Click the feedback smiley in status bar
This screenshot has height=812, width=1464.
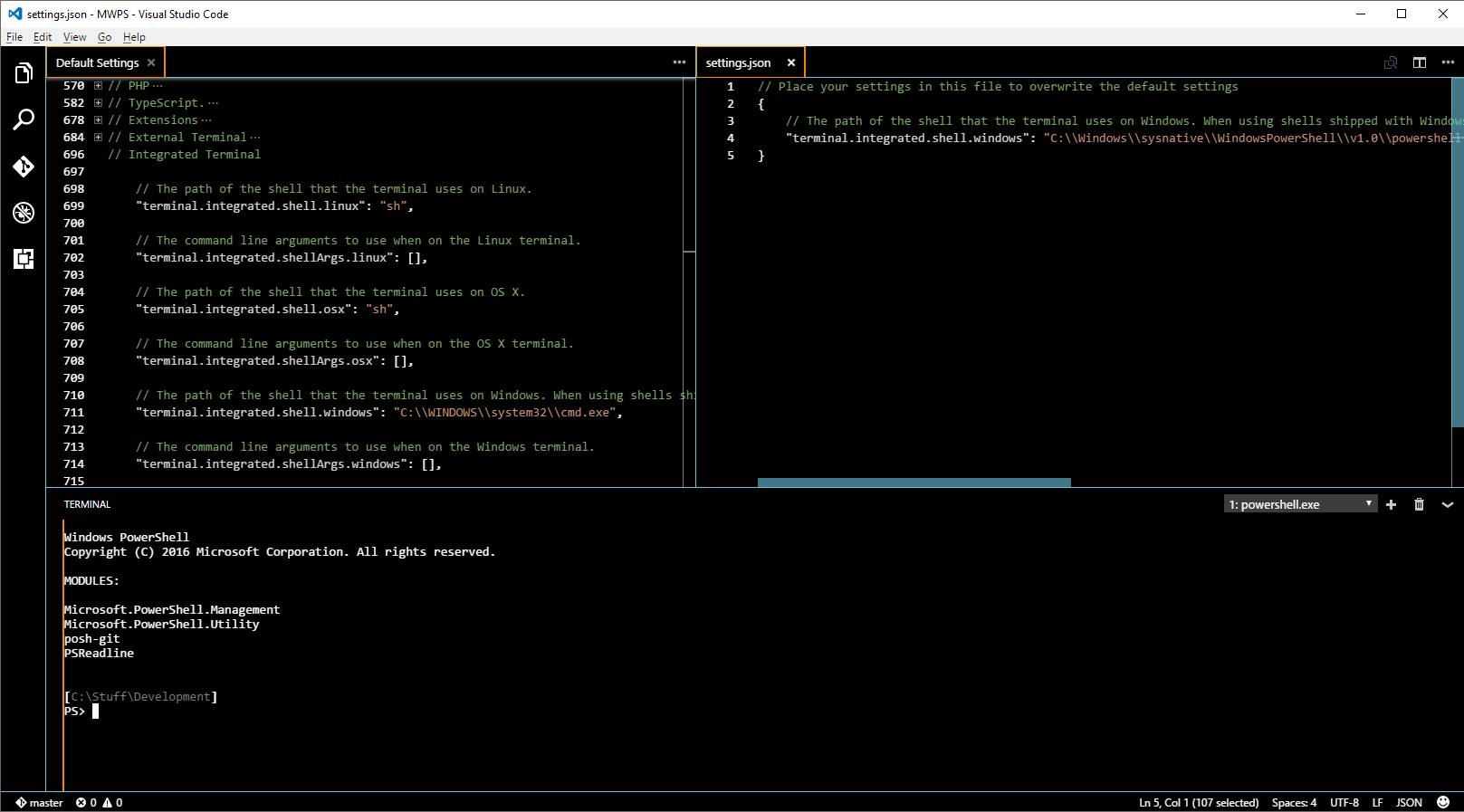coord(1443,802)
